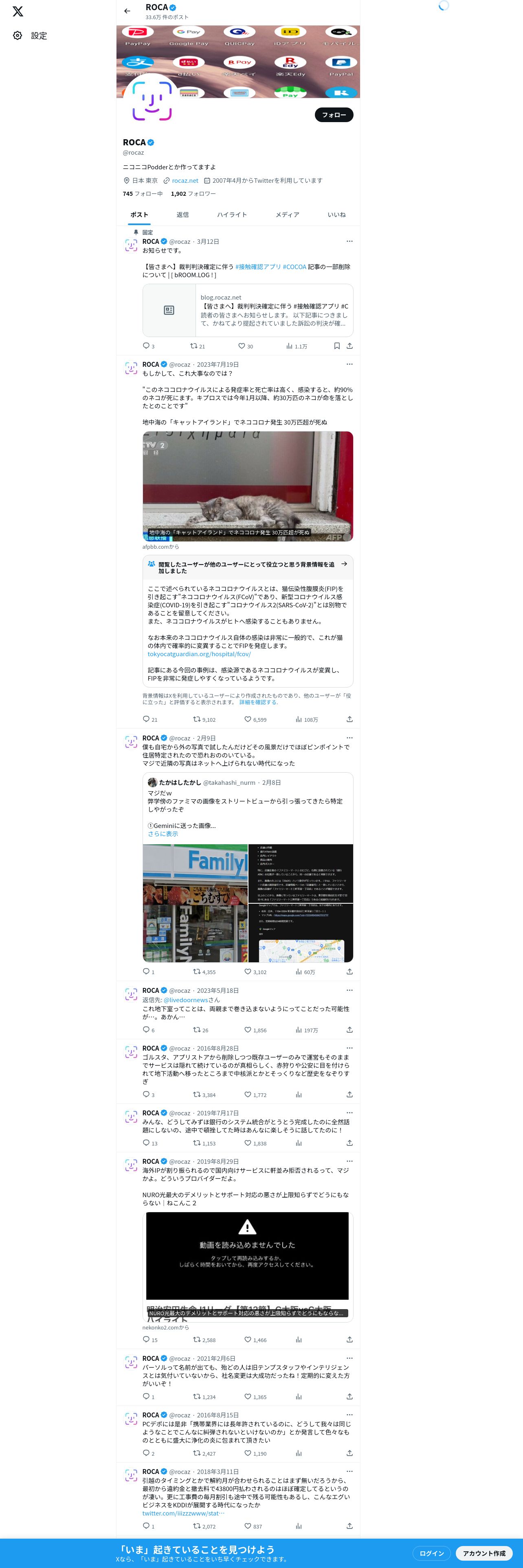523x1568 pixels.
Task: Like the post with 1,856 likes
Action: [255, 1030]
